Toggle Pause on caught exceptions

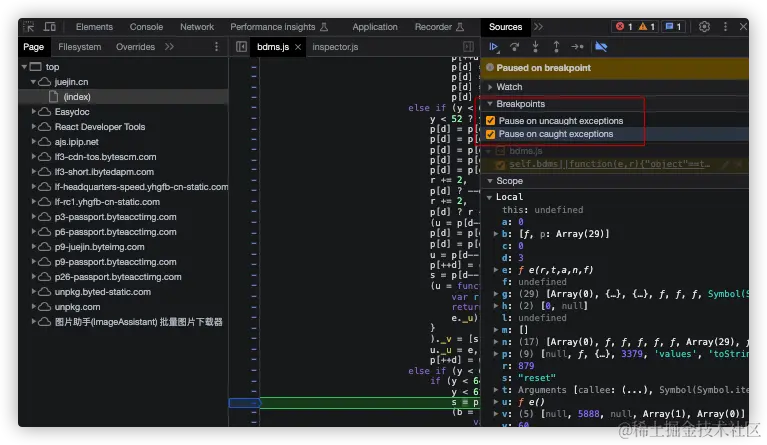[x=491, y=134]
